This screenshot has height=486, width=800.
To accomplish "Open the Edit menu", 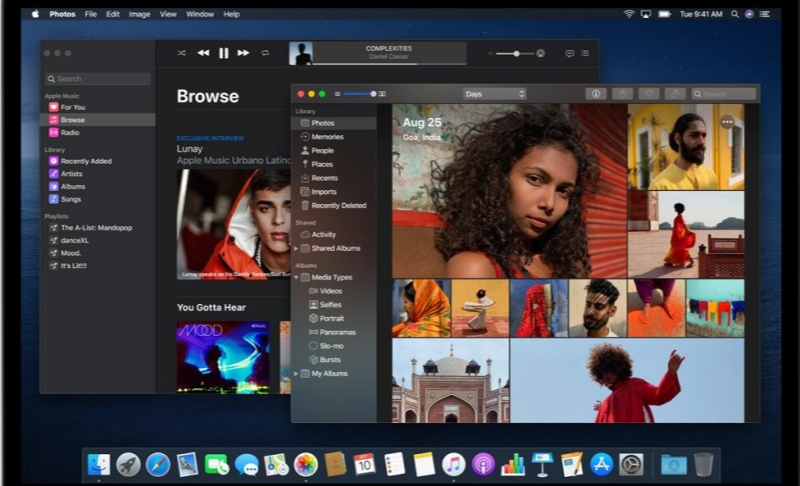I will (113, 14).
